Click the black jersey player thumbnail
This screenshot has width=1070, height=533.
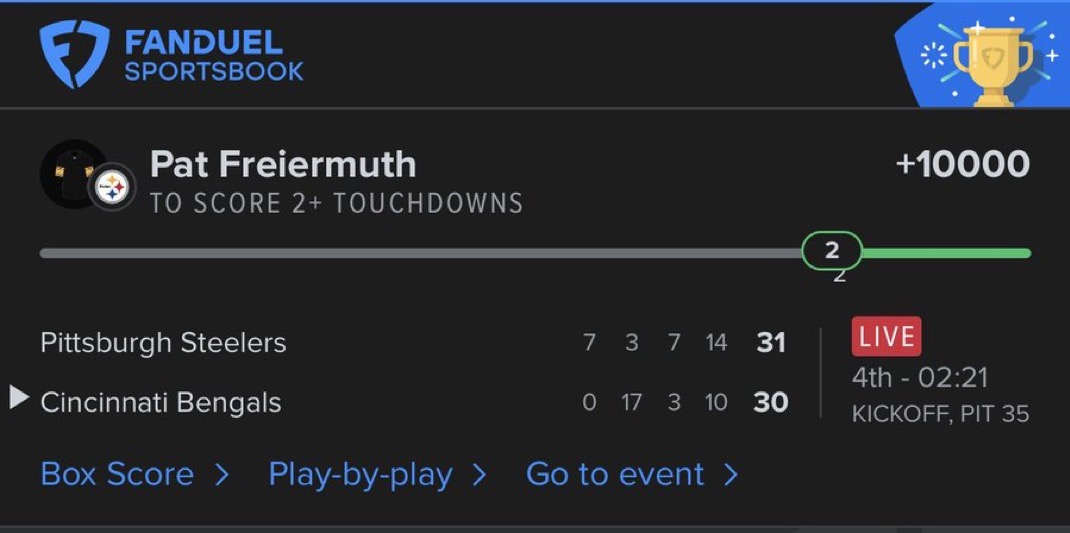pyautogui.click(x=68, y=174)
